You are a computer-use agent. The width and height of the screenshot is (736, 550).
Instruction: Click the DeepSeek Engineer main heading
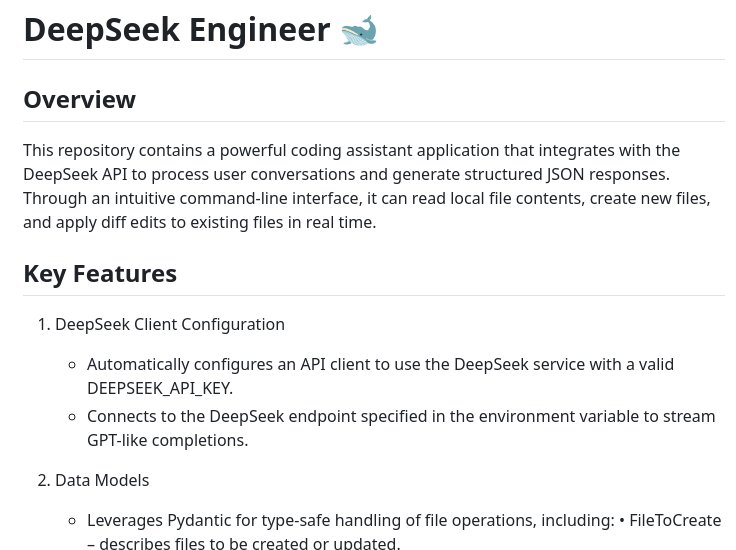pyautogui.click(x=177, y=30)
